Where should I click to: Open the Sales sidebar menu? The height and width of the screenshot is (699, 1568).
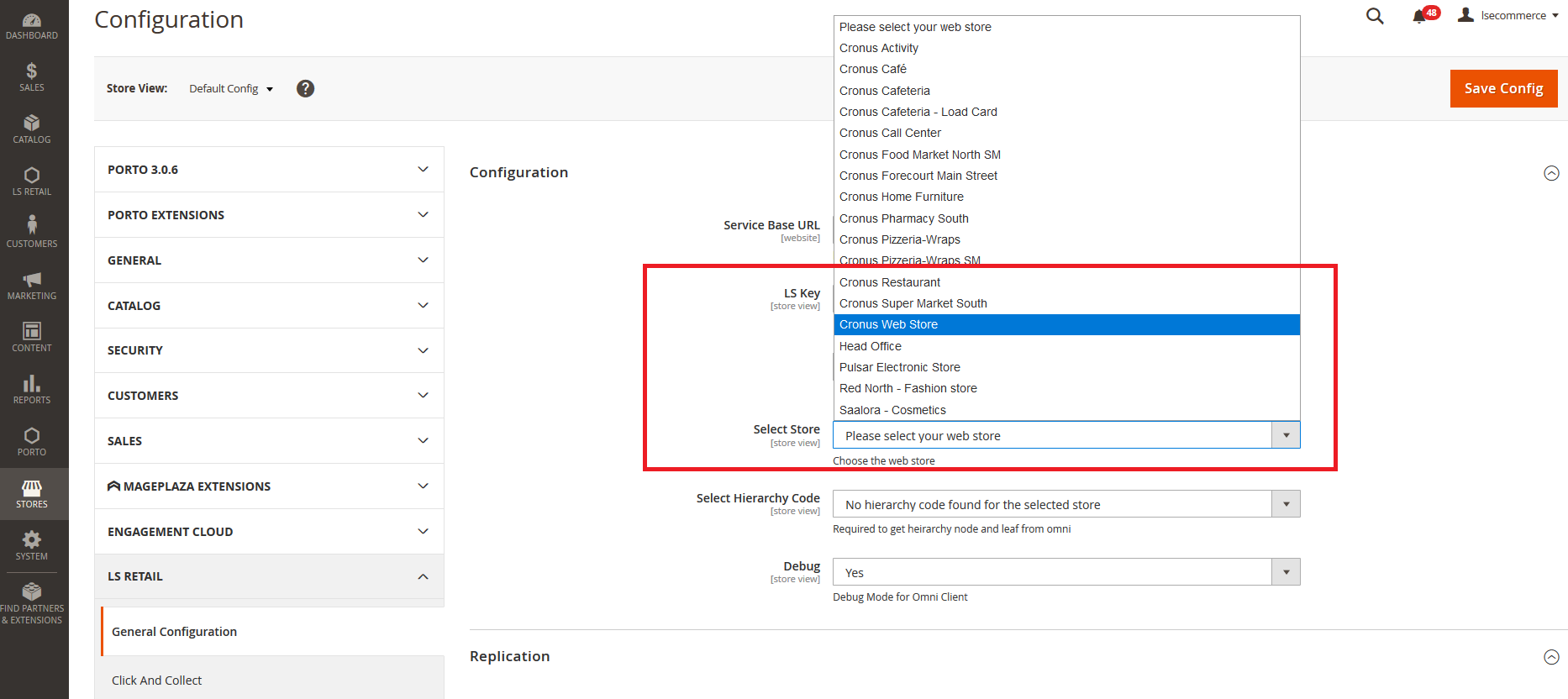tap(32, 77)
